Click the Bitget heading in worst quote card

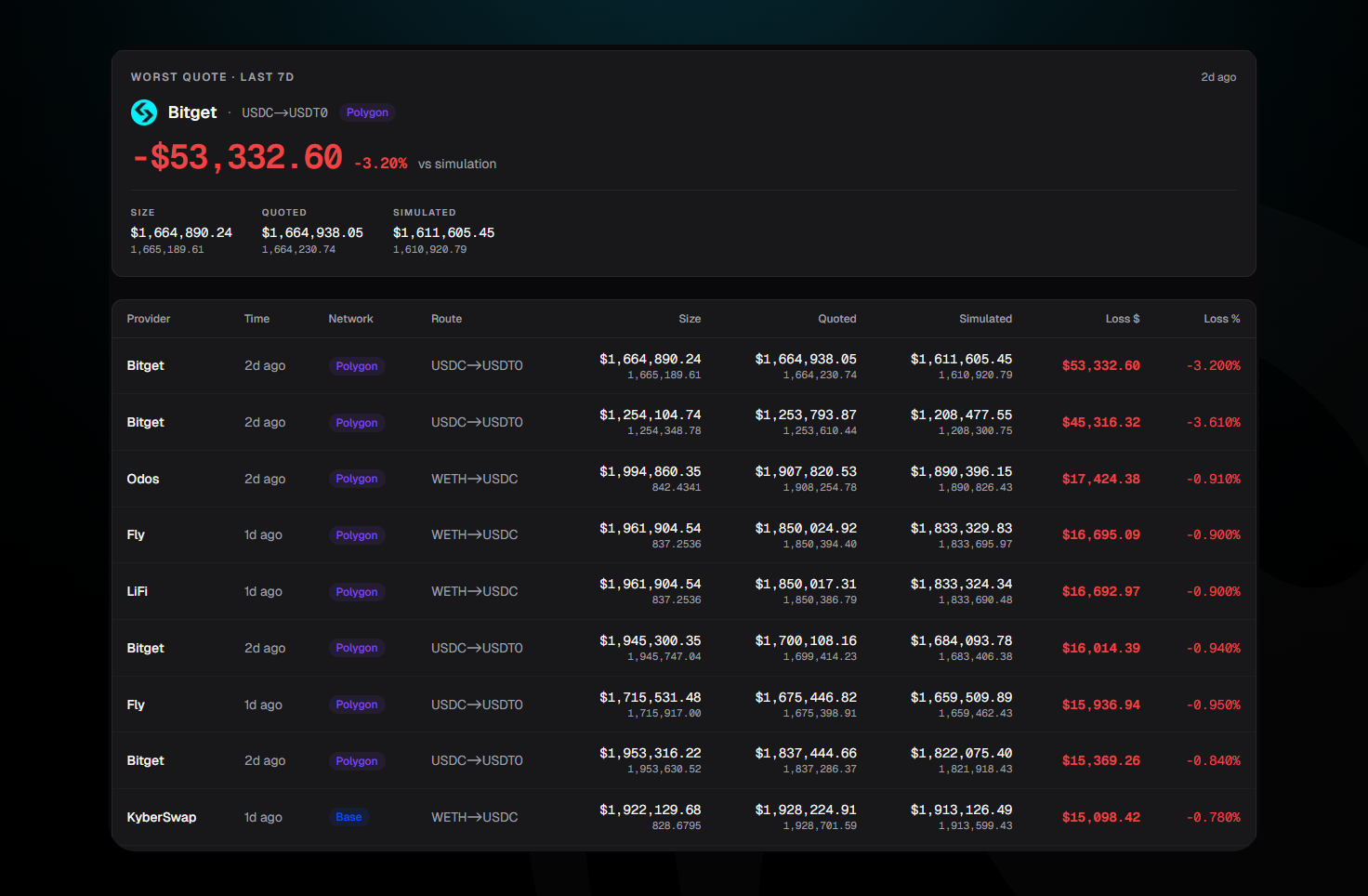[192, 112]
